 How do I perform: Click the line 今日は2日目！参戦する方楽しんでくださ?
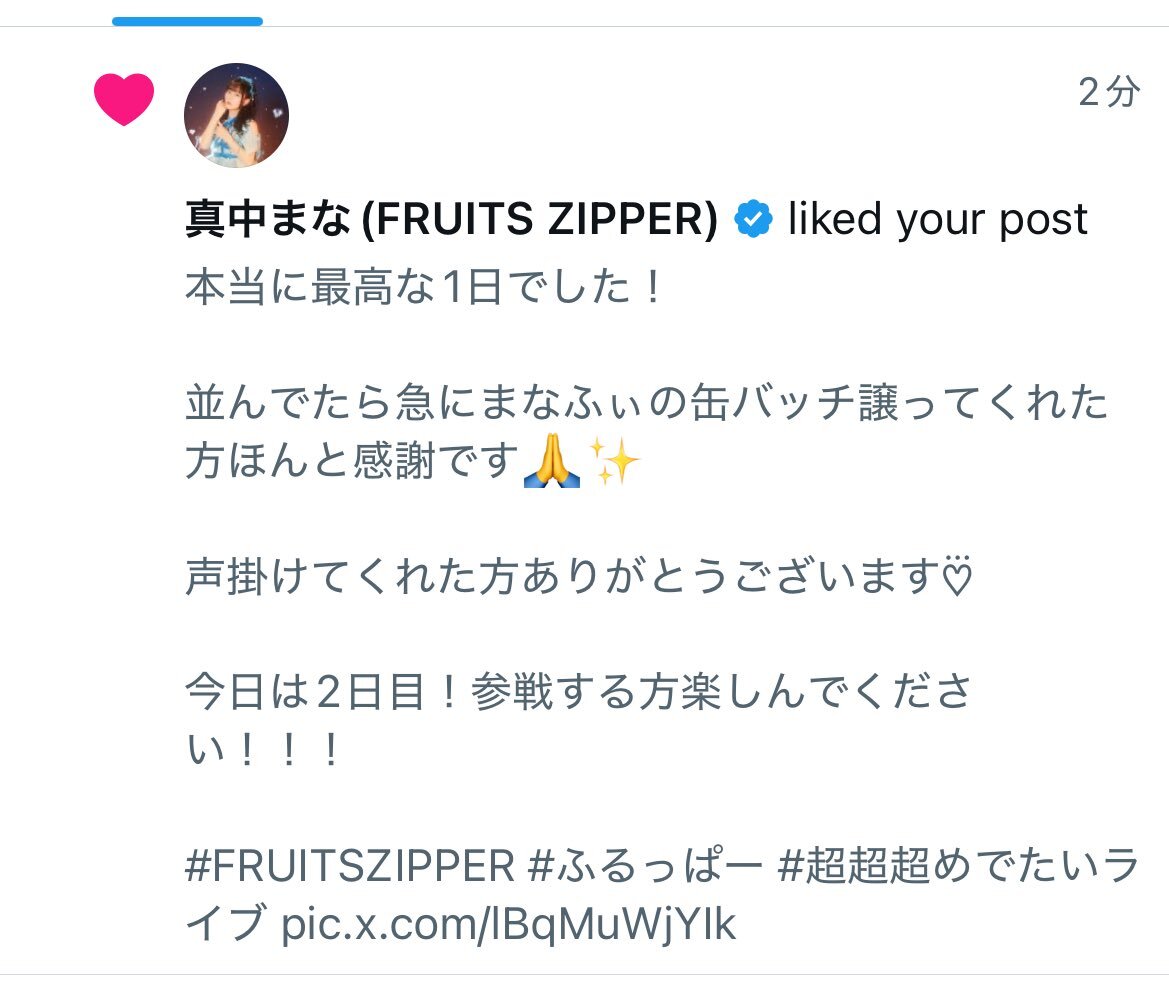(579, 692)
